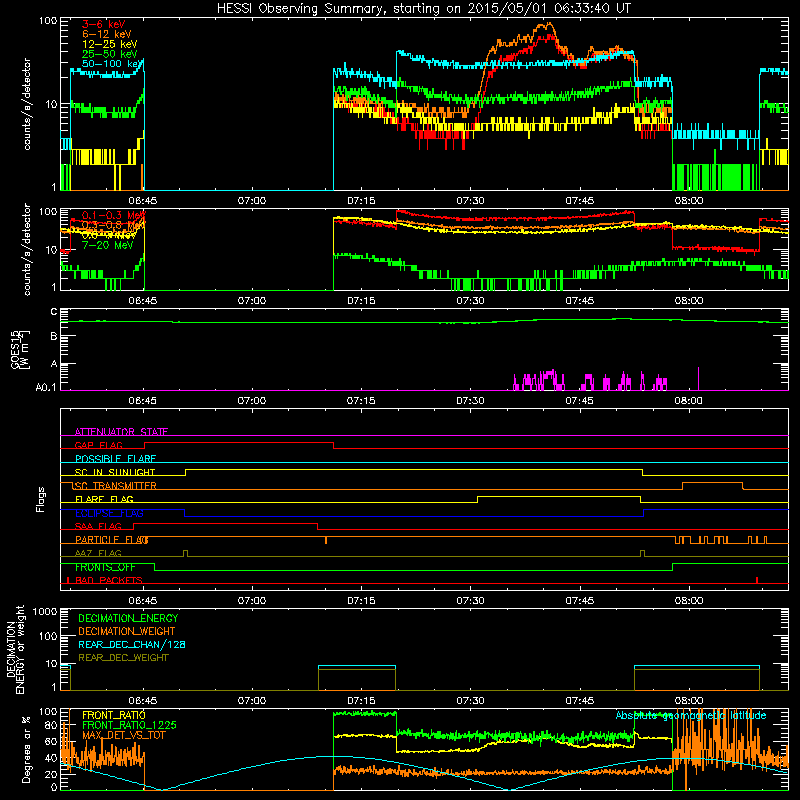Select the 3-6 keV legend label
The image size is (800, 800).
[x=104, y=24]
